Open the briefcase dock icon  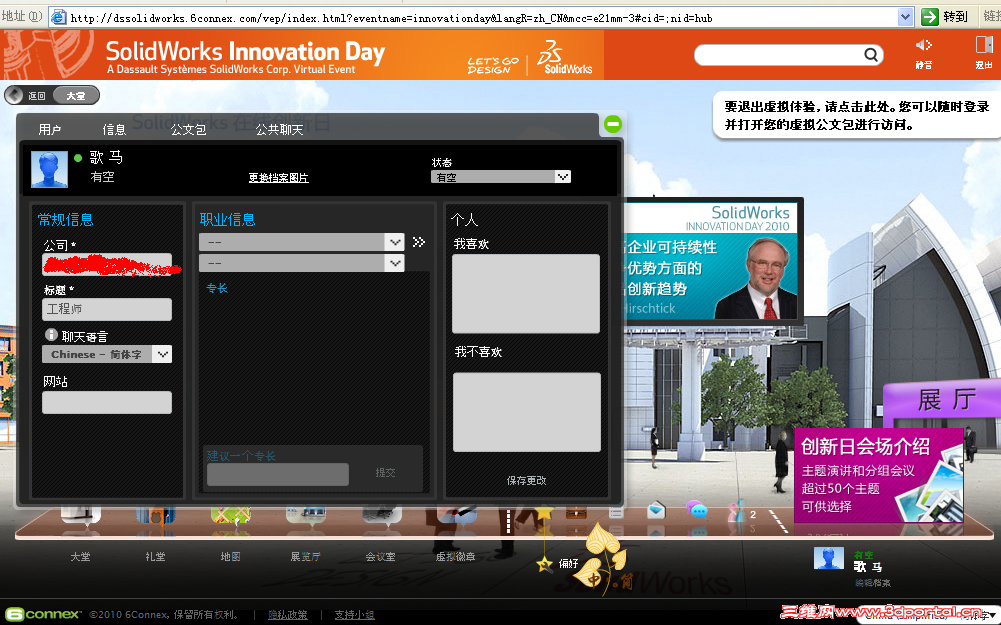(x=576, y=512)
